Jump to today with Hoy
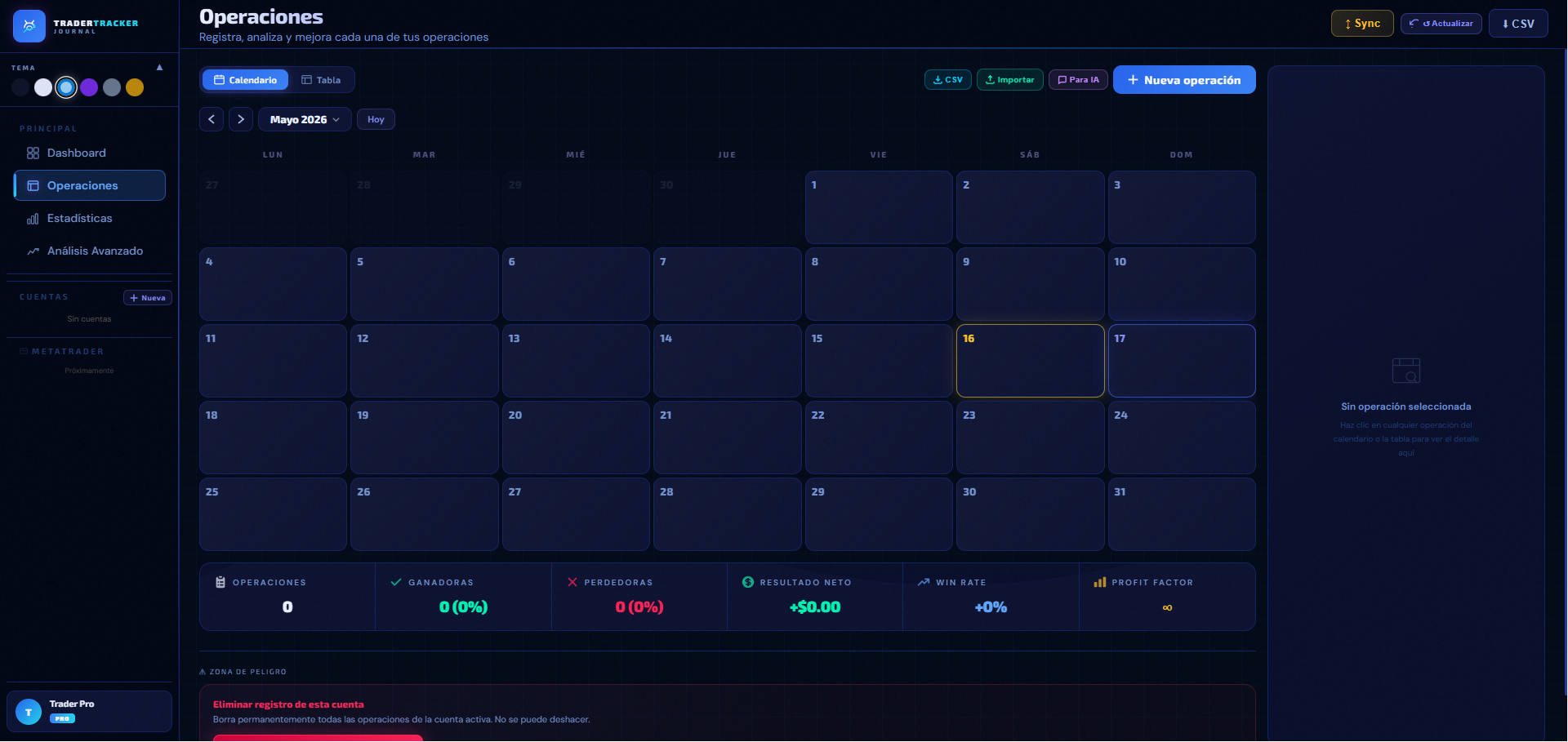 coord(376,119)
